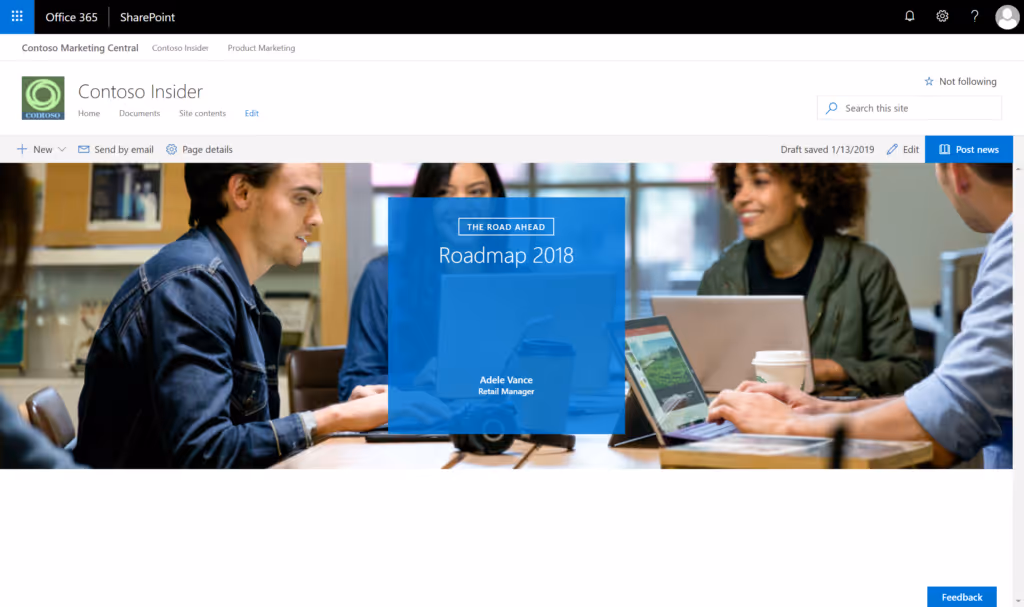Click the Draft saved 1/13/2019 status
The width and height of the screenshot is (1024, 607).
(x=827, y=149)
